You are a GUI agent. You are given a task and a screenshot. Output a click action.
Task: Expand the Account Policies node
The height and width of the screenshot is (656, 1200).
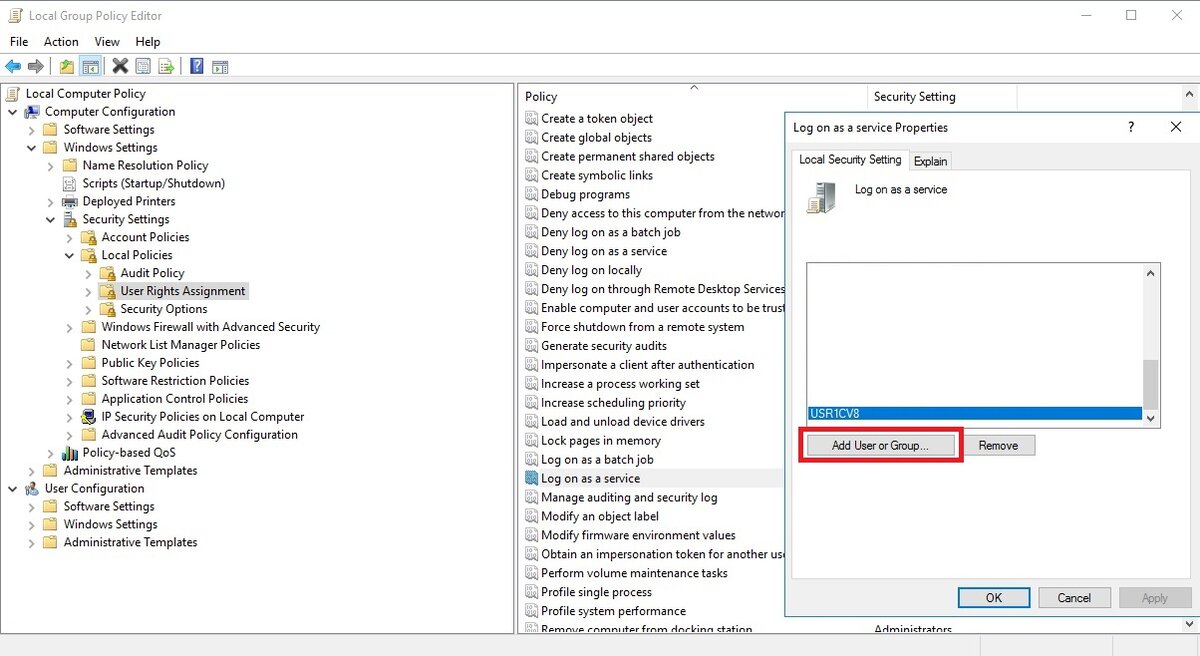[70, 238]
